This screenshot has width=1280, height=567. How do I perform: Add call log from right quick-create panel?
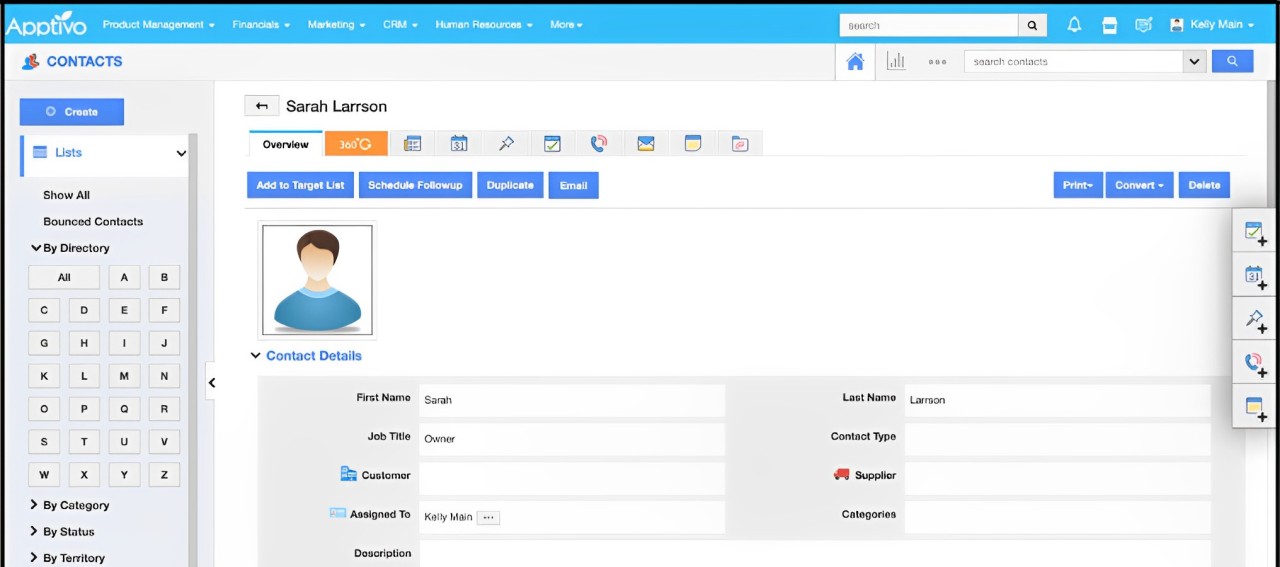pyautogui.click(x=1255, y=364)
